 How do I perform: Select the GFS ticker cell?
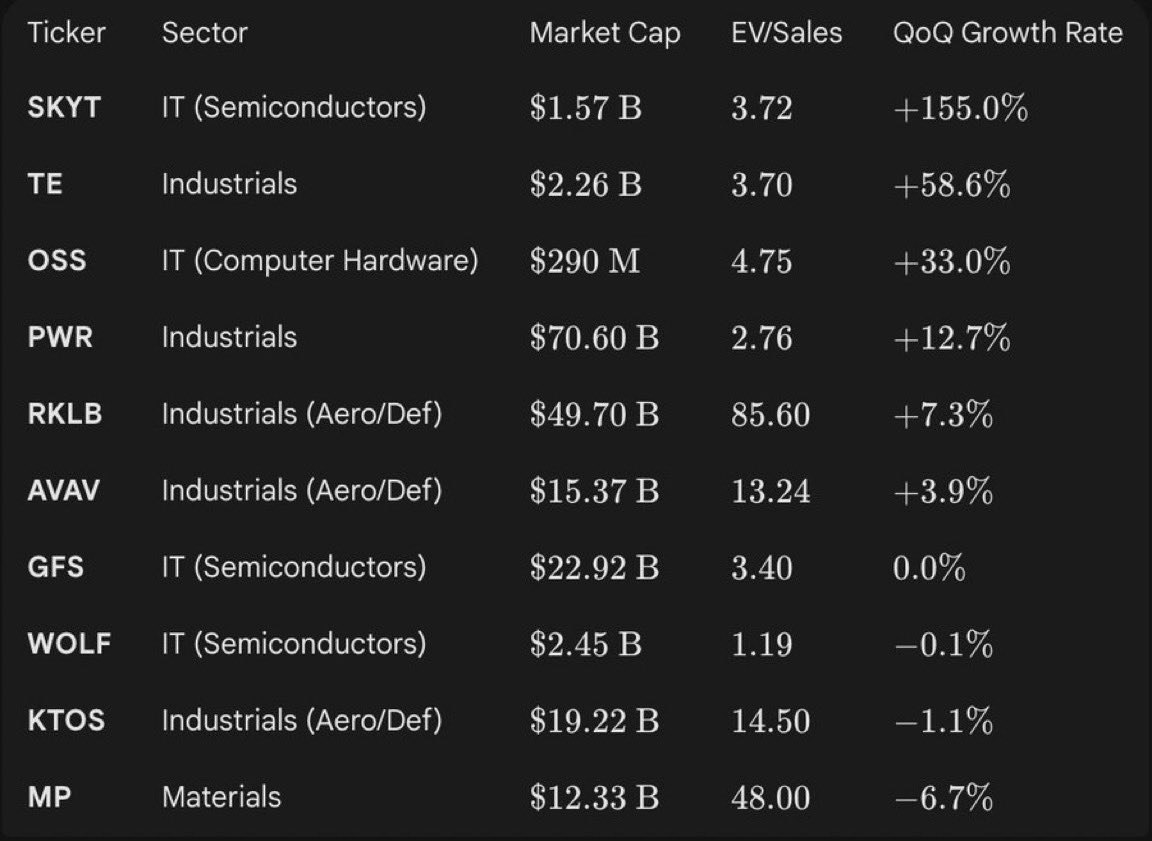pos(56,567)
